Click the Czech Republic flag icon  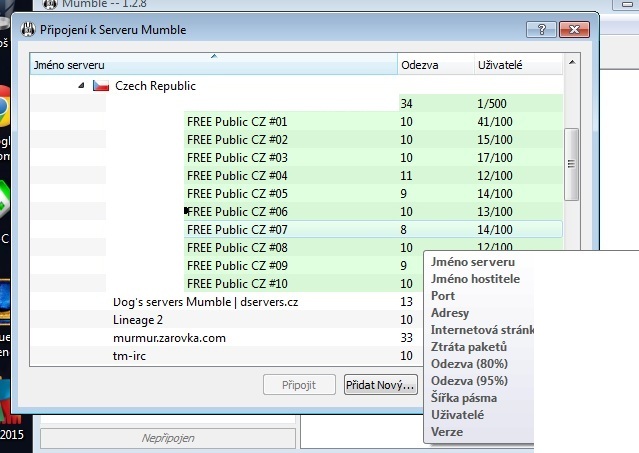[101, 86]
